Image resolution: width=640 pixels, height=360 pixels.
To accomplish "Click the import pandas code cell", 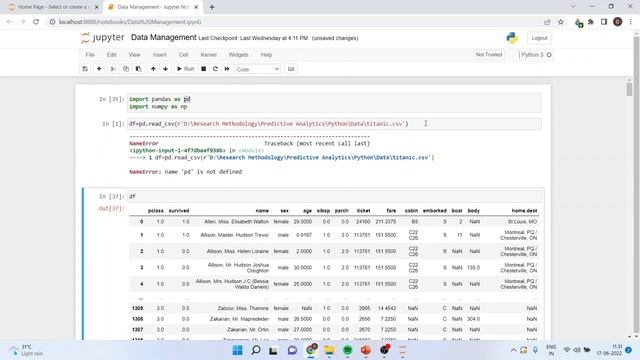I will [334, 103].
